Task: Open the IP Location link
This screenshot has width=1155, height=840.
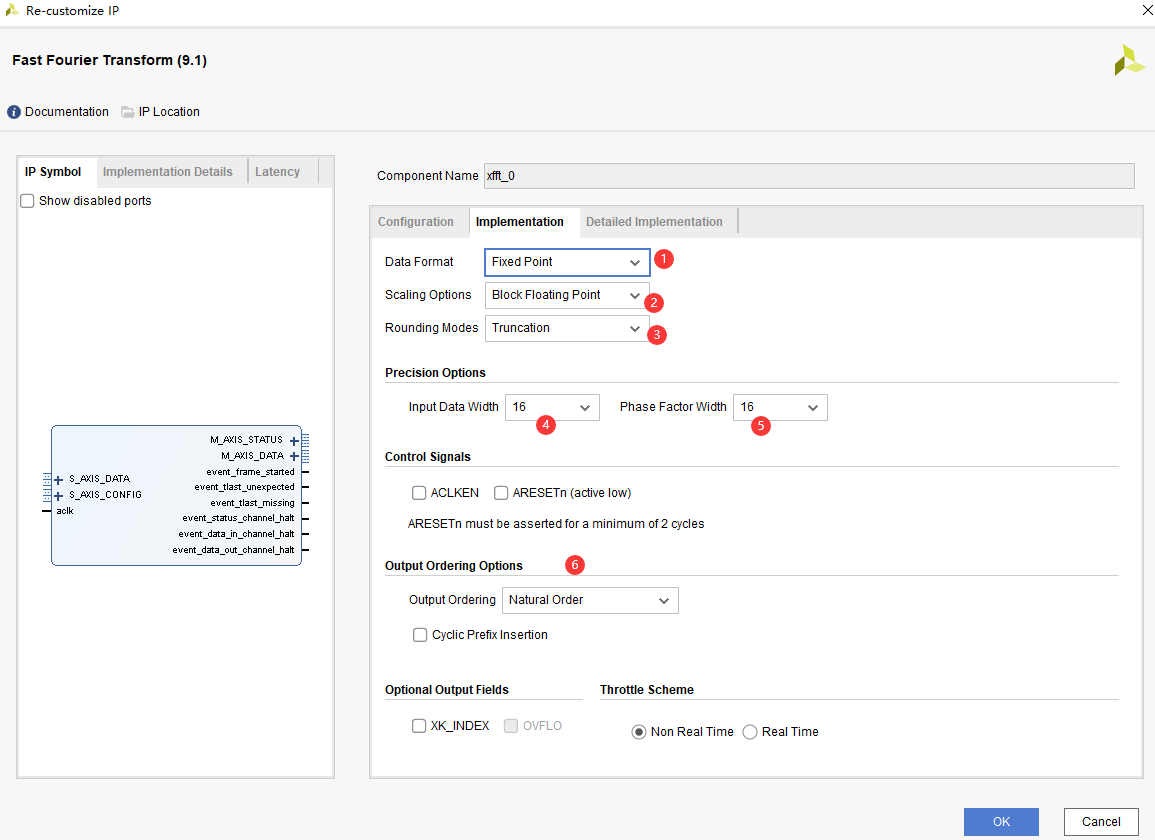Action: (x=169, y=112)
